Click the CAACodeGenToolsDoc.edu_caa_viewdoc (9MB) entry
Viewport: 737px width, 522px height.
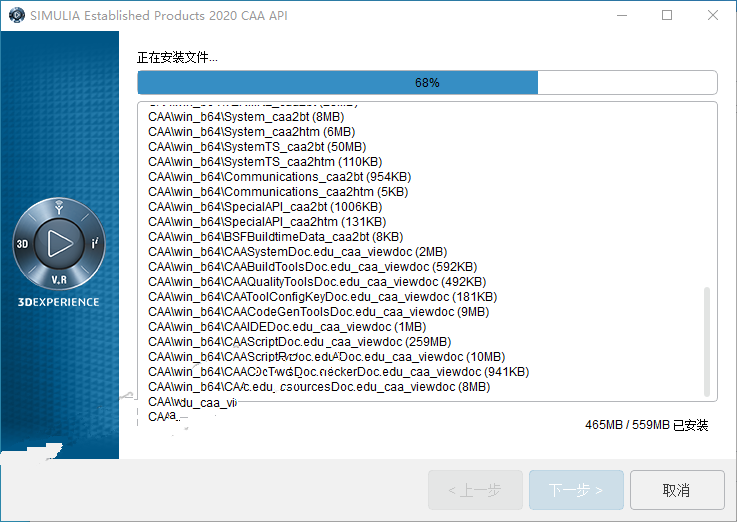point(319,312)
